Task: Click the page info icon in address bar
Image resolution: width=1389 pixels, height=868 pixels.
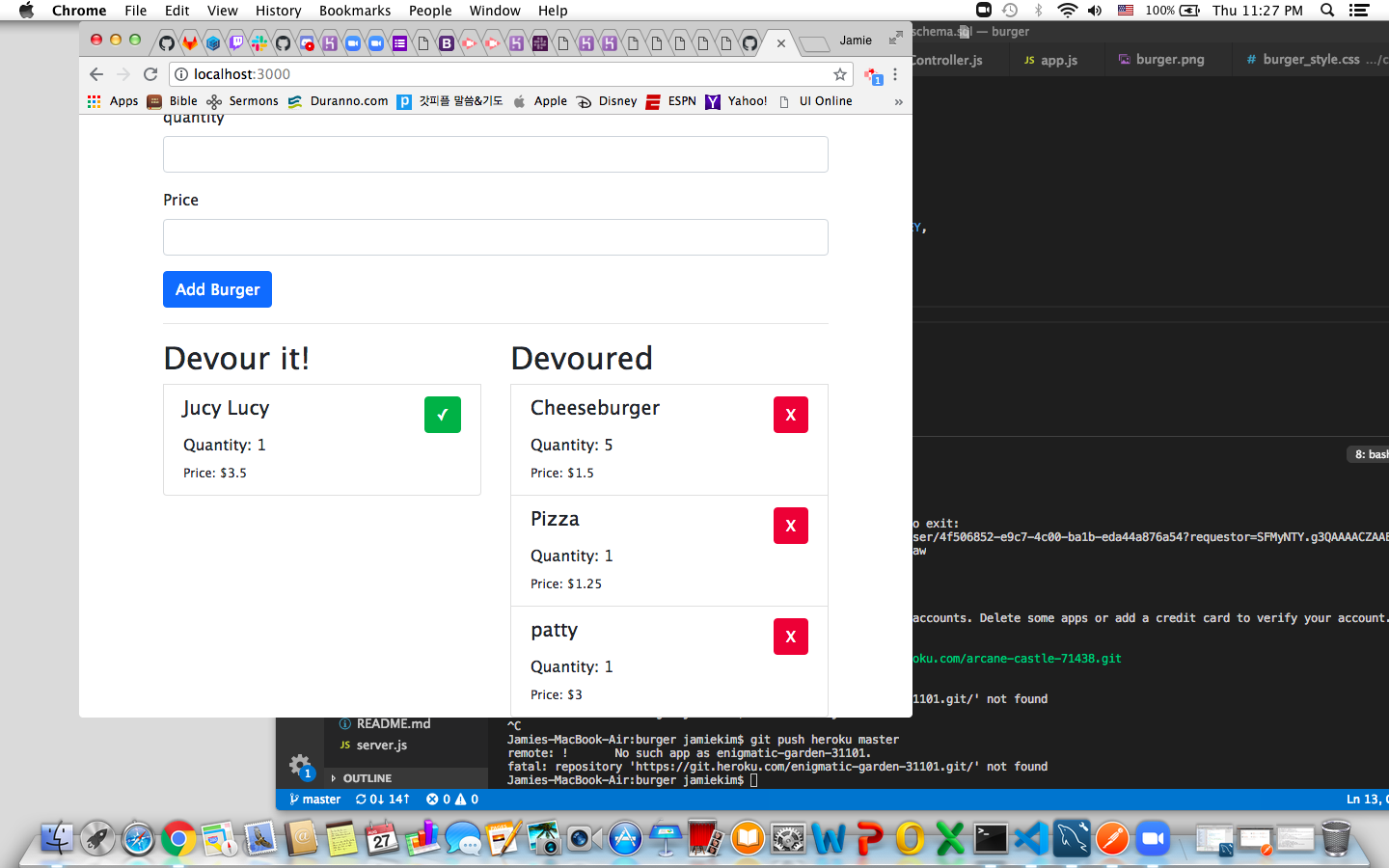Action: point(182,74)
